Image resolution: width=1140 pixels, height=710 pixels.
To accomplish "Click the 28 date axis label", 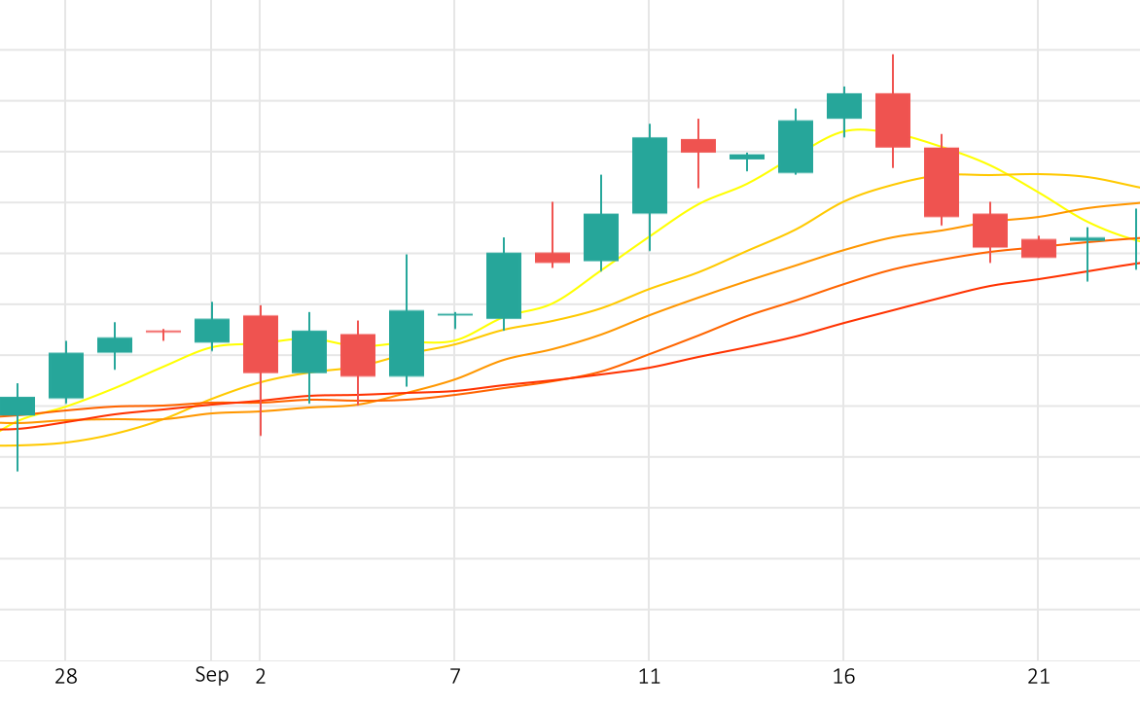I will point(66,677).
